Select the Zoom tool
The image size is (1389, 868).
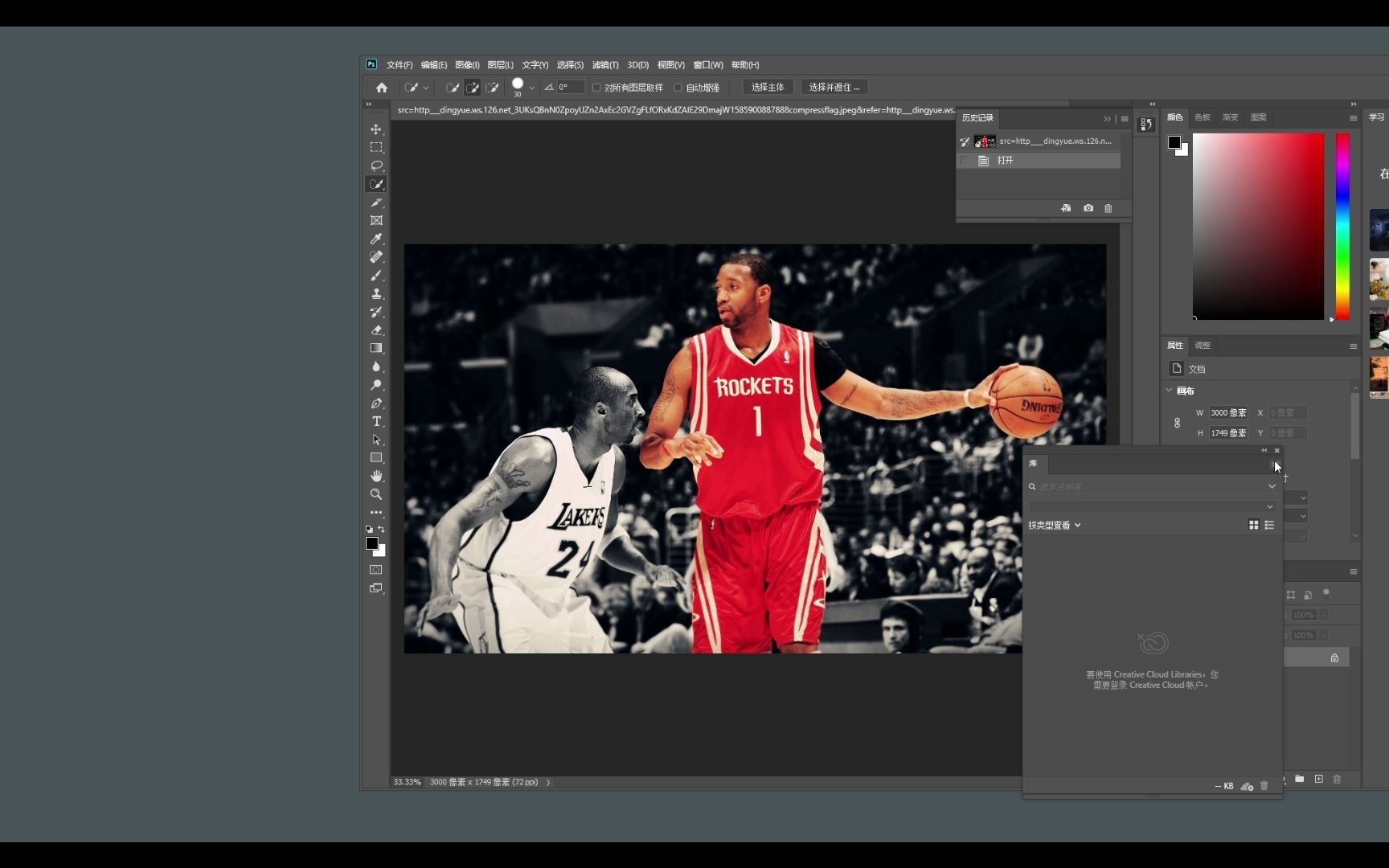pos(376,494)
